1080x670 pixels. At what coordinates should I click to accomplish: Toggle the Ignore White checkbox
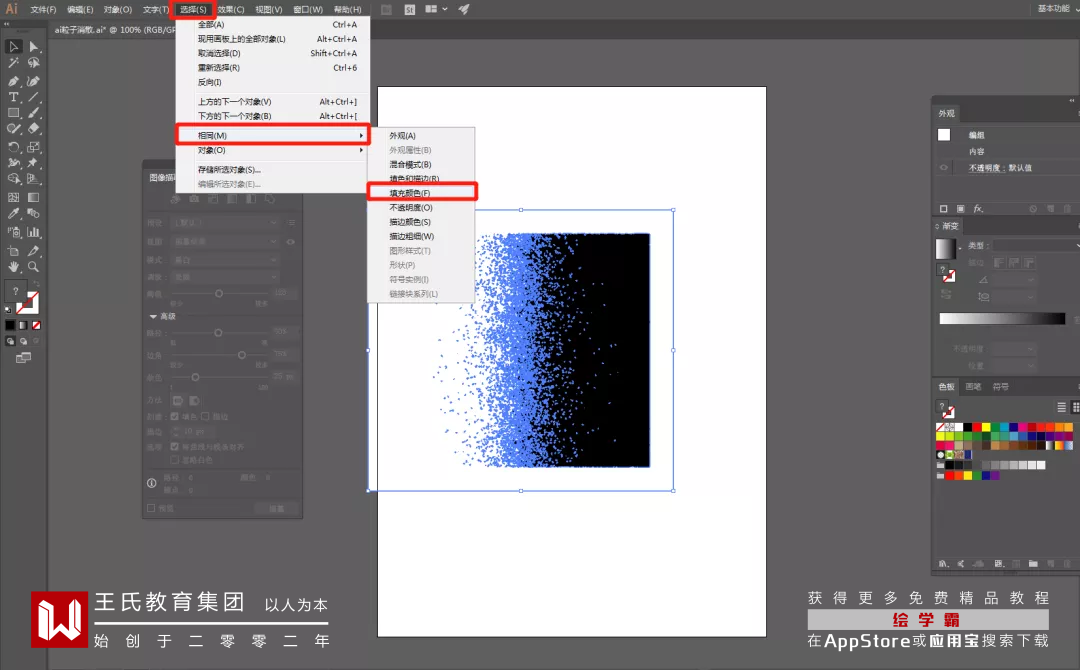click(174, 459)
